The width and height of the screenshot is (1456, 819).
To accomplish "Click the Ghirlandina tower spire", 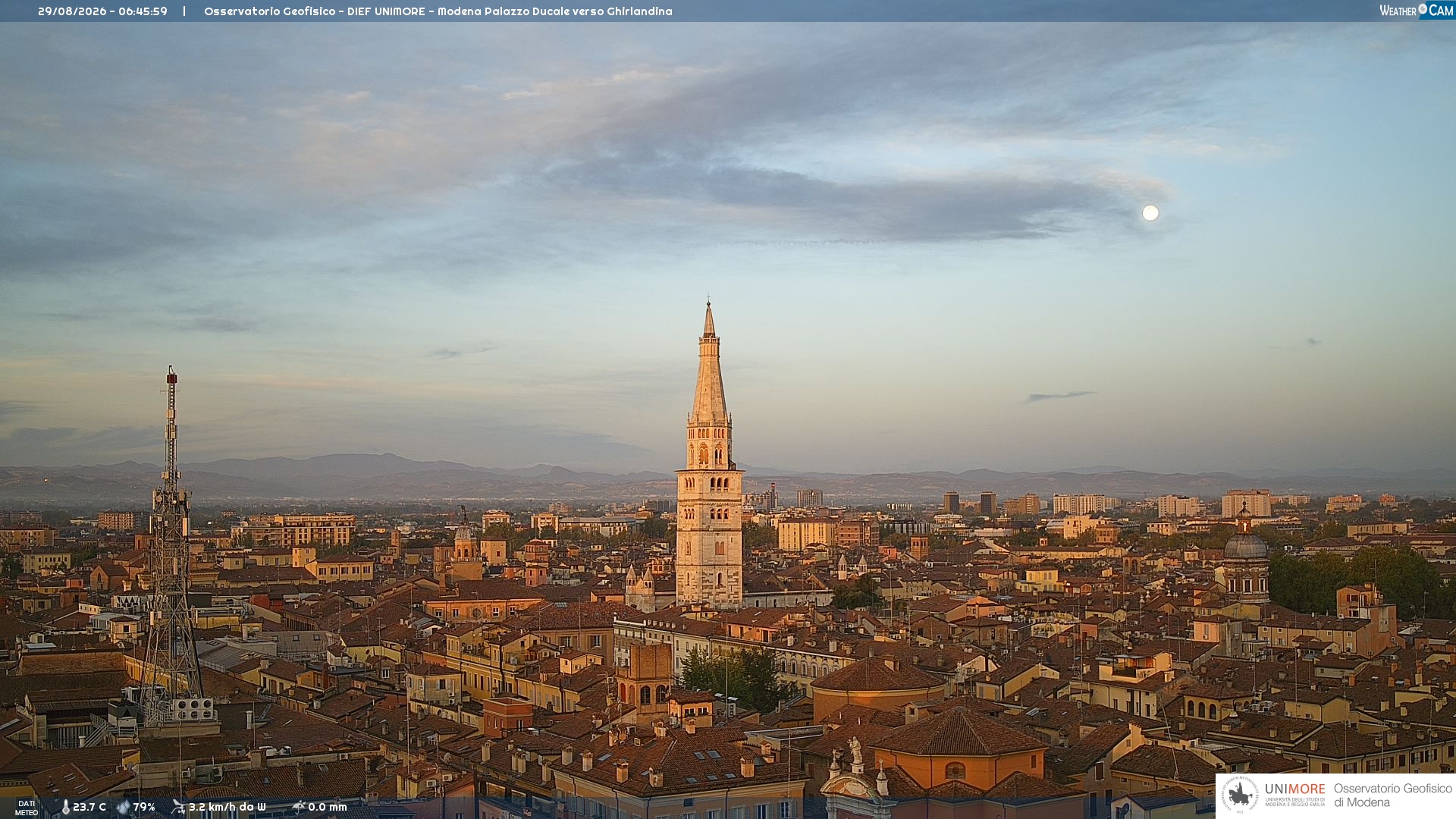I will (x=709, y=362).
